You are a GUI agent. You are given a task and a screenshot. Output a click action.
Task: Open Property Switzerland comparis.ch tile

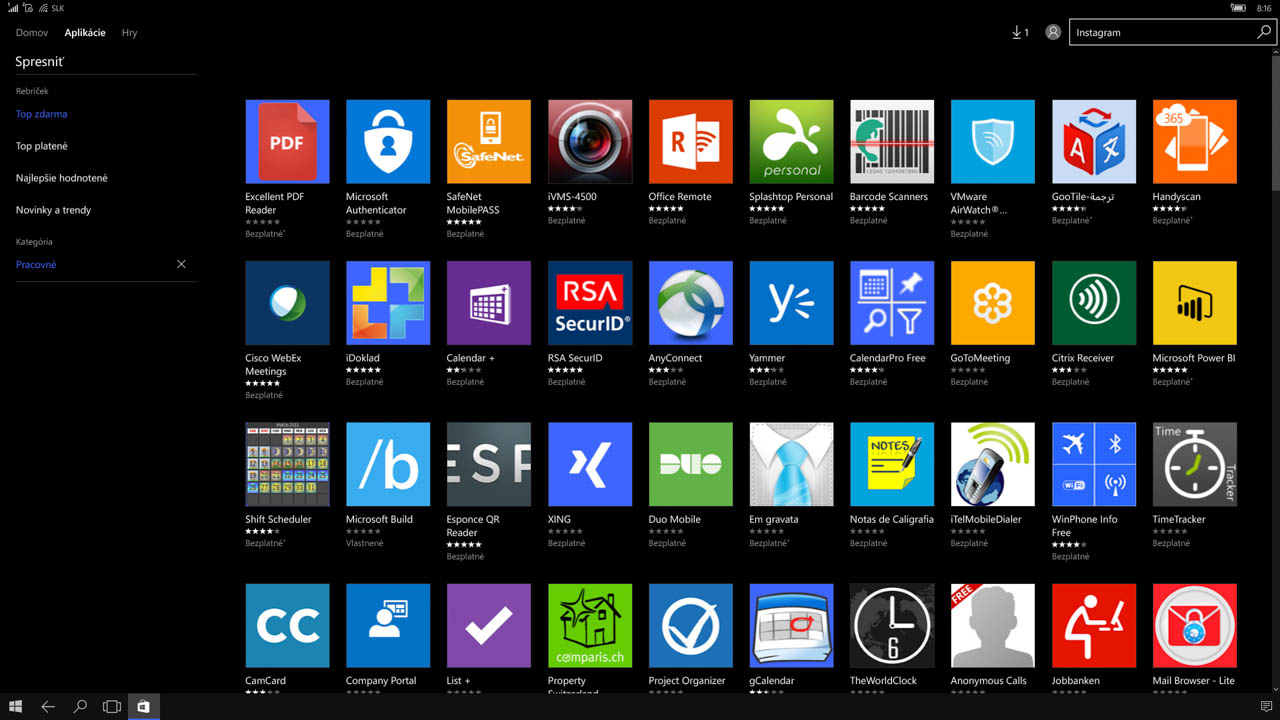point(590,626)
